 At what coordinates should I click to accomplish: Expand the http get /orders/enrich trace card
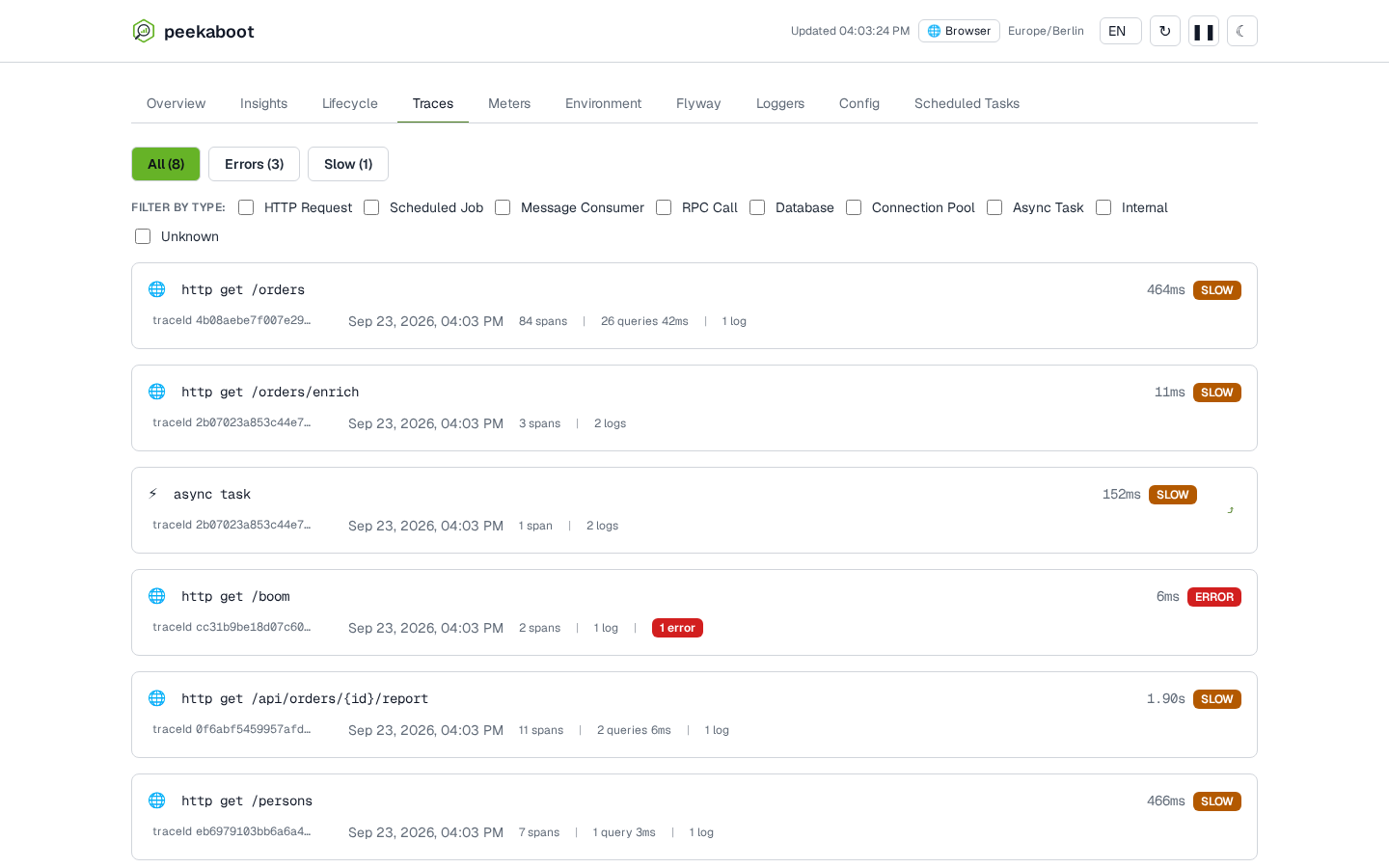coord(694,408)
